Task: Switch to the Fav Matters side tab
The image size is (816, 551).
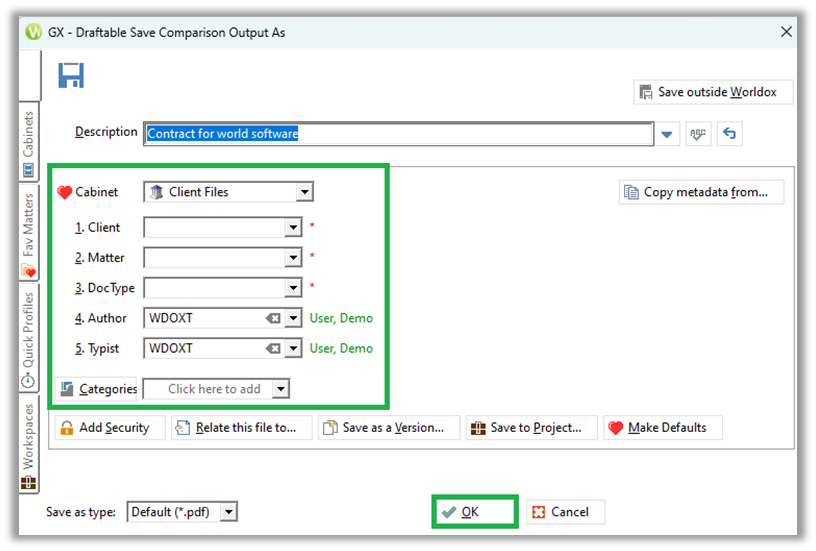Action: [x=29, y=232]
